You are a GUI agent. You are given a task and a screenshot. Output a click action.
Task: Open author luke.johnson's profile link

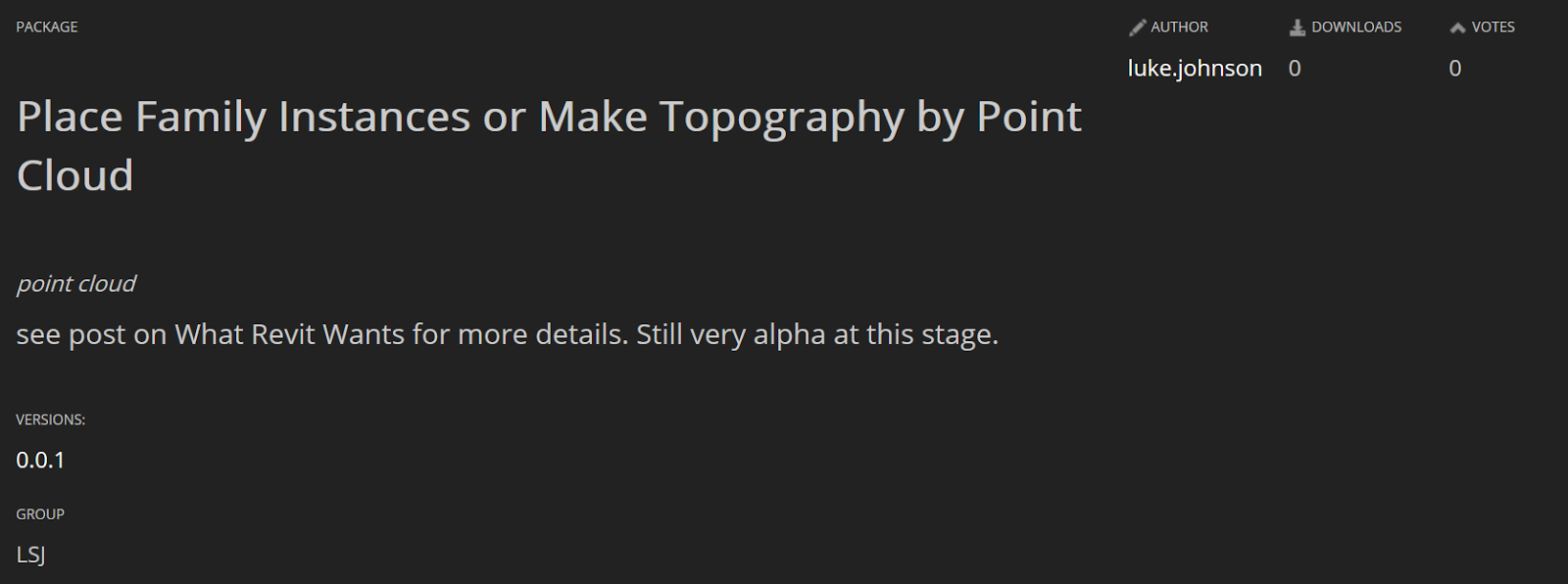coord(1195,68)
